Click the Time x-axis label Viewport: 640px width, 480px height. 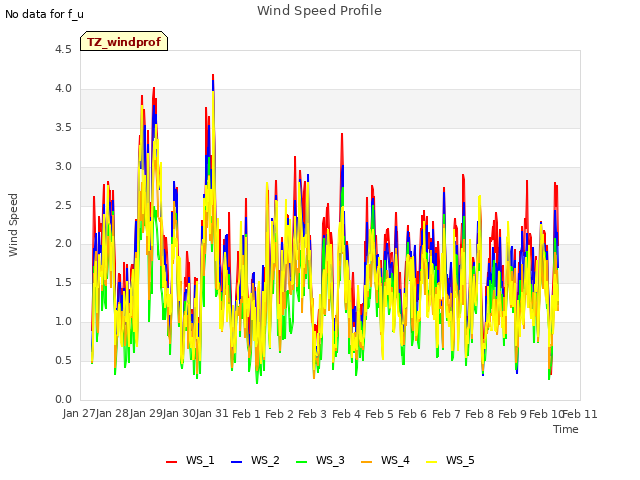(x=566, y=429)
